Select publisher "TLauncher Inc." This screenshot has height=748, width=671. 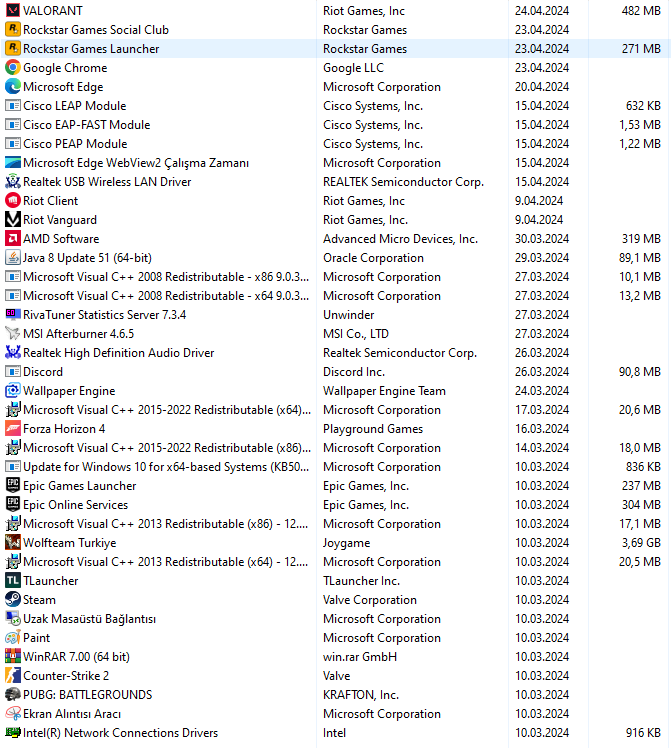pyautogui.click(x=361, y=581)
